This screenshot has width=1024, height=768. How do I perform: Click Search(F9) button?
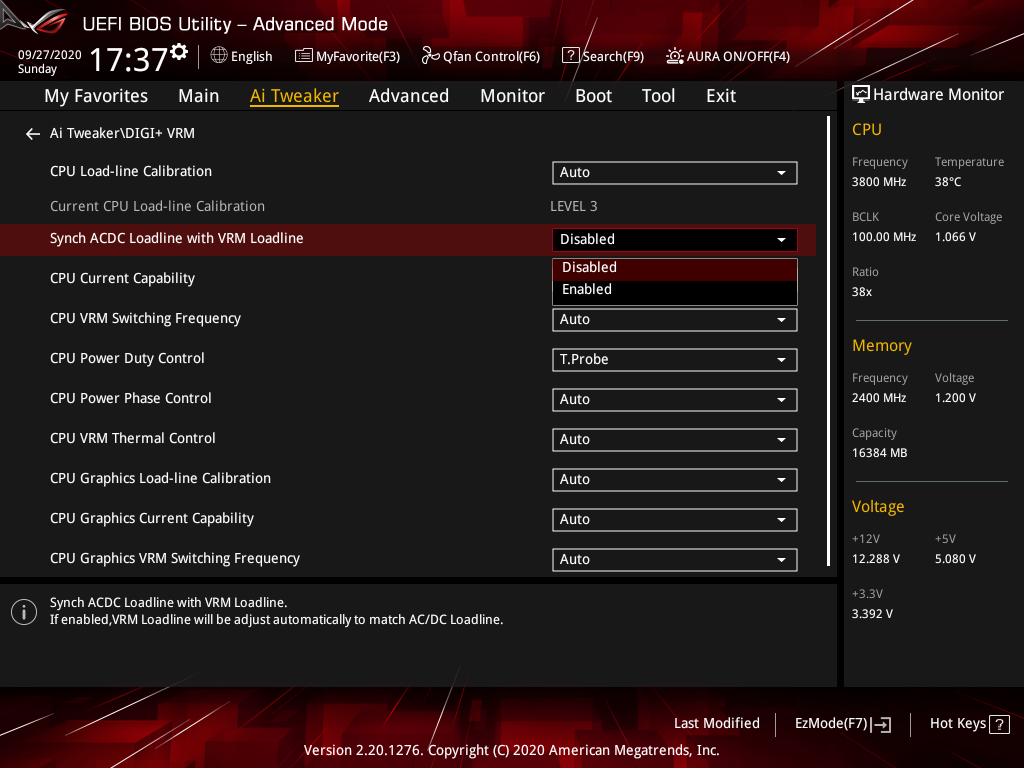tap(603, 56)
